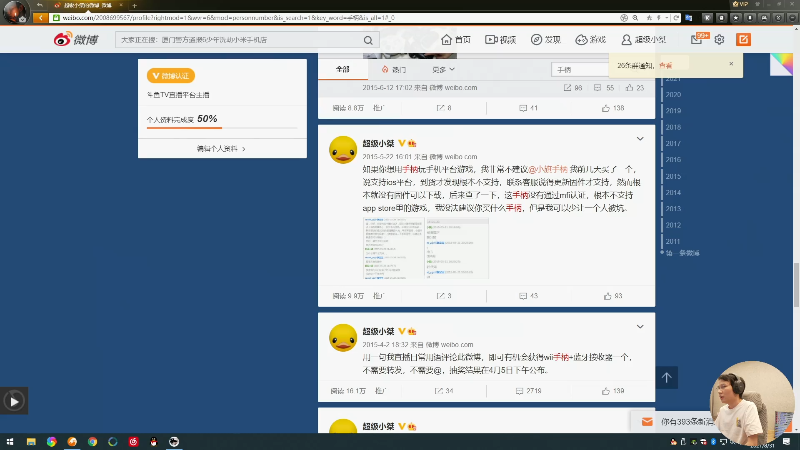Image resolution: width=800 pixels, height=450 pixels.
Task: Click the Weibo logo in the header
Action: [76, 39]
